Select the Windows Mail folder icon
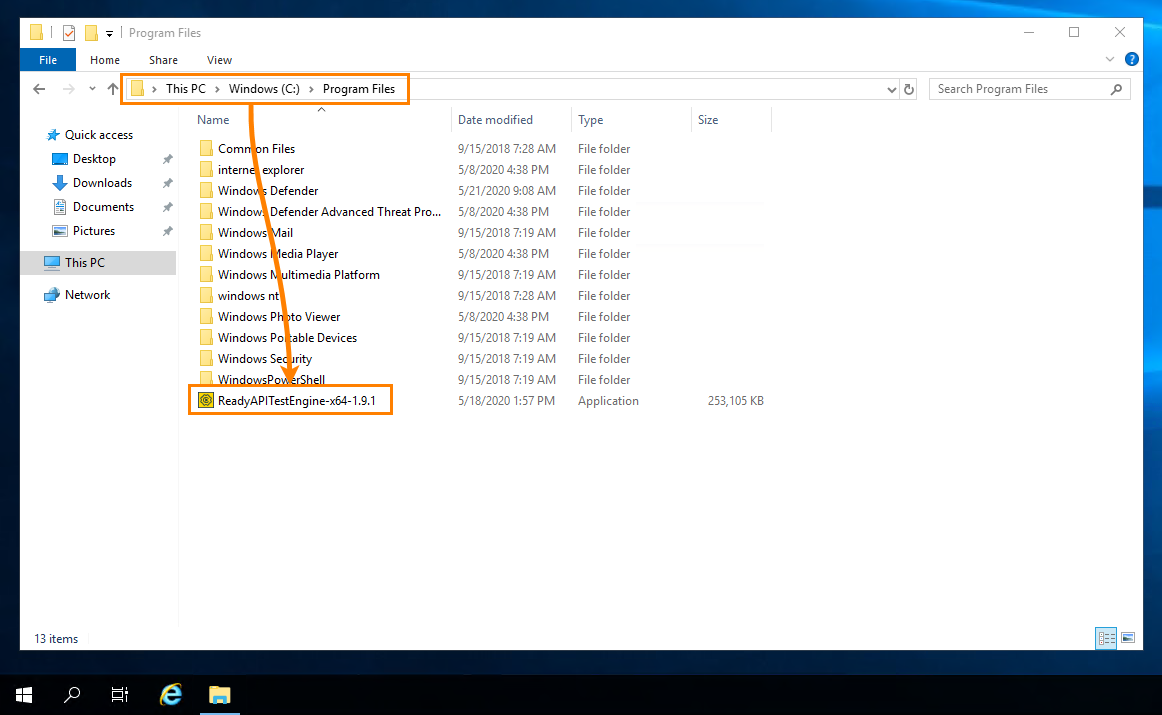This screenshot has height=715, width=1162. (206, 233)
